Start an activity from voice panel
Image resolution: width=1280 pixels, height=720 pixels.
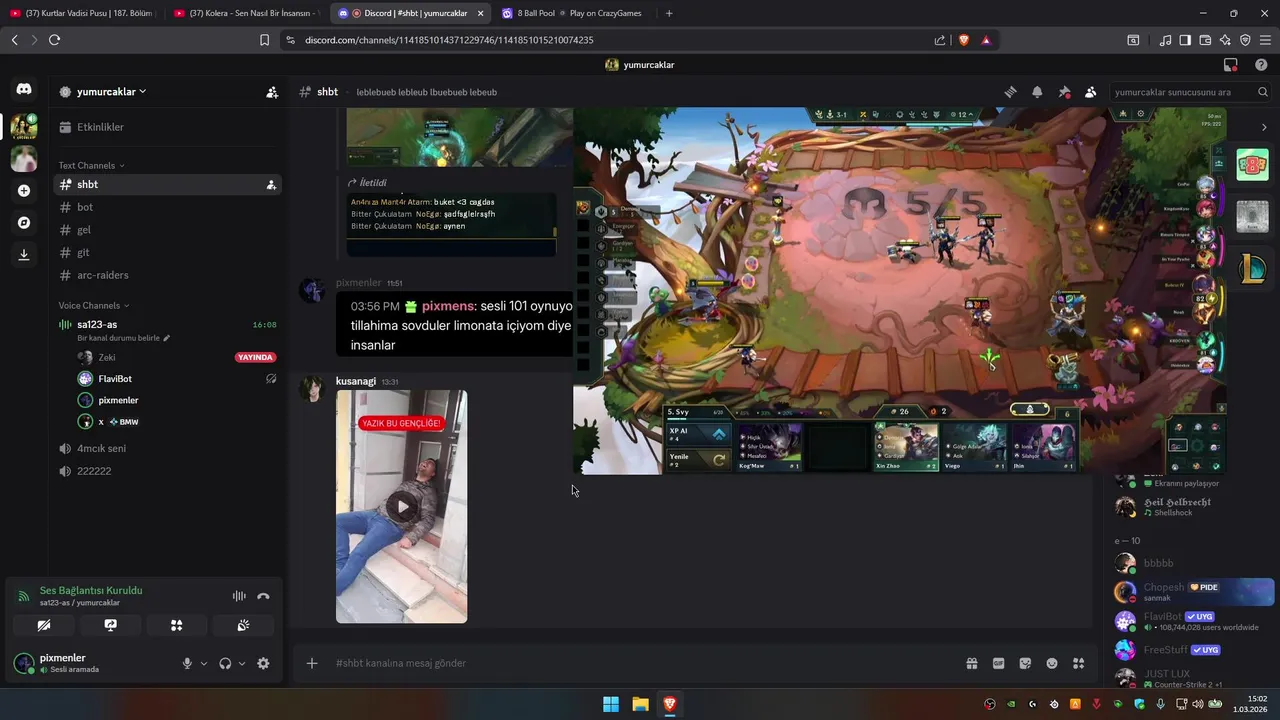pos(176,625)
